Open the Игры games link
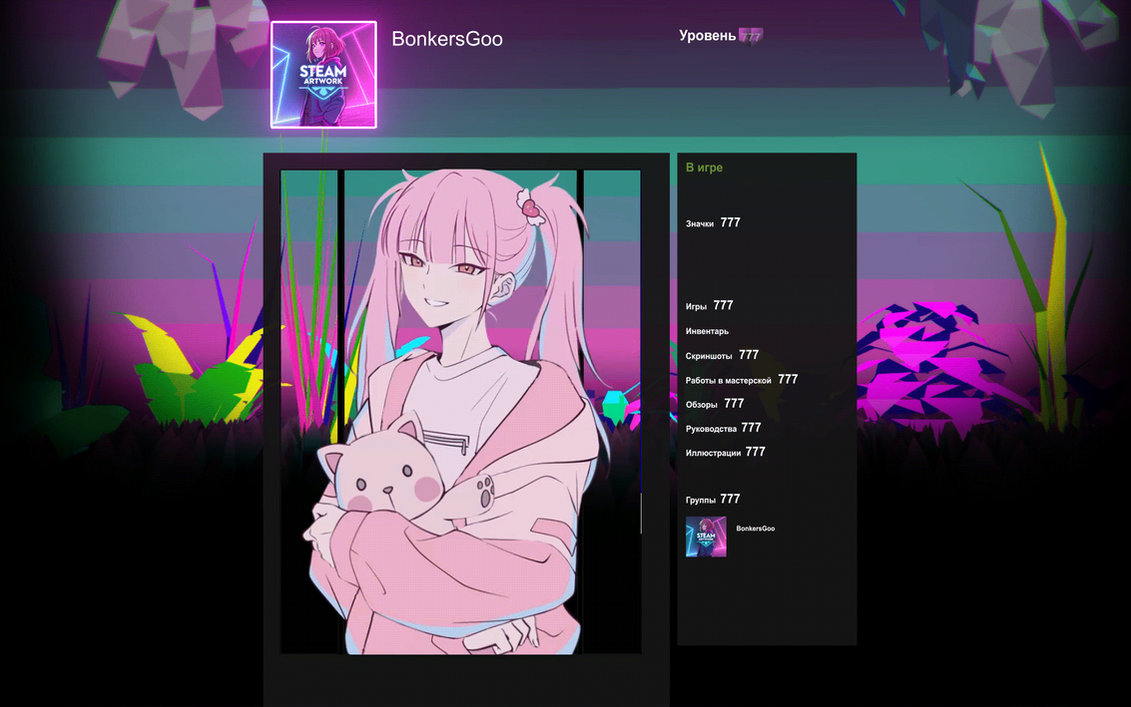The height and width of the screenshot is (707, 1131). pos(696,307)
